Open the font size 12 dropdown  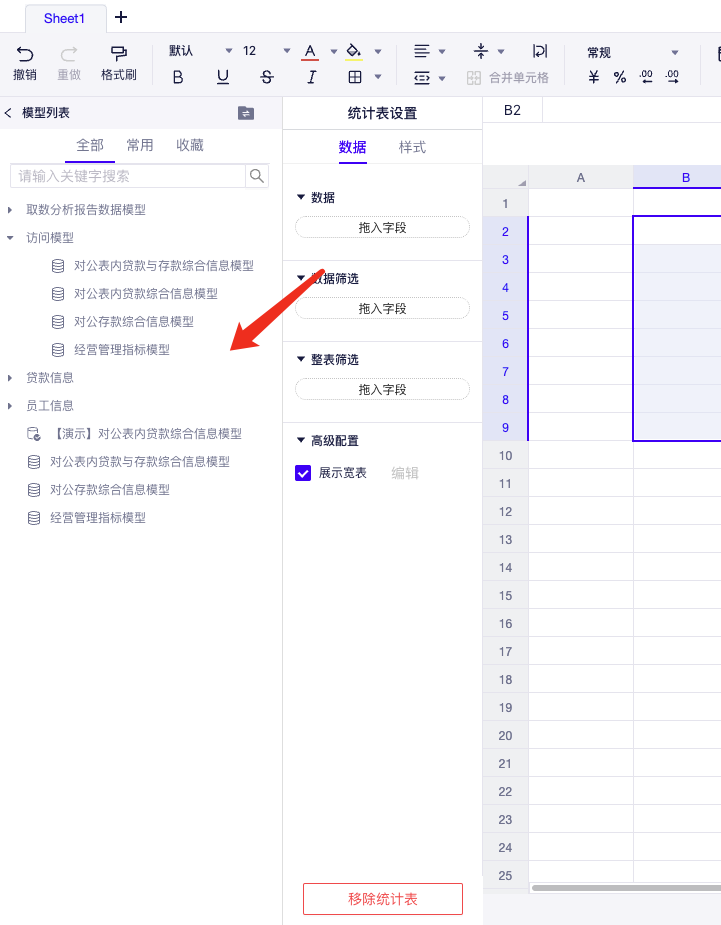point(287,51)
